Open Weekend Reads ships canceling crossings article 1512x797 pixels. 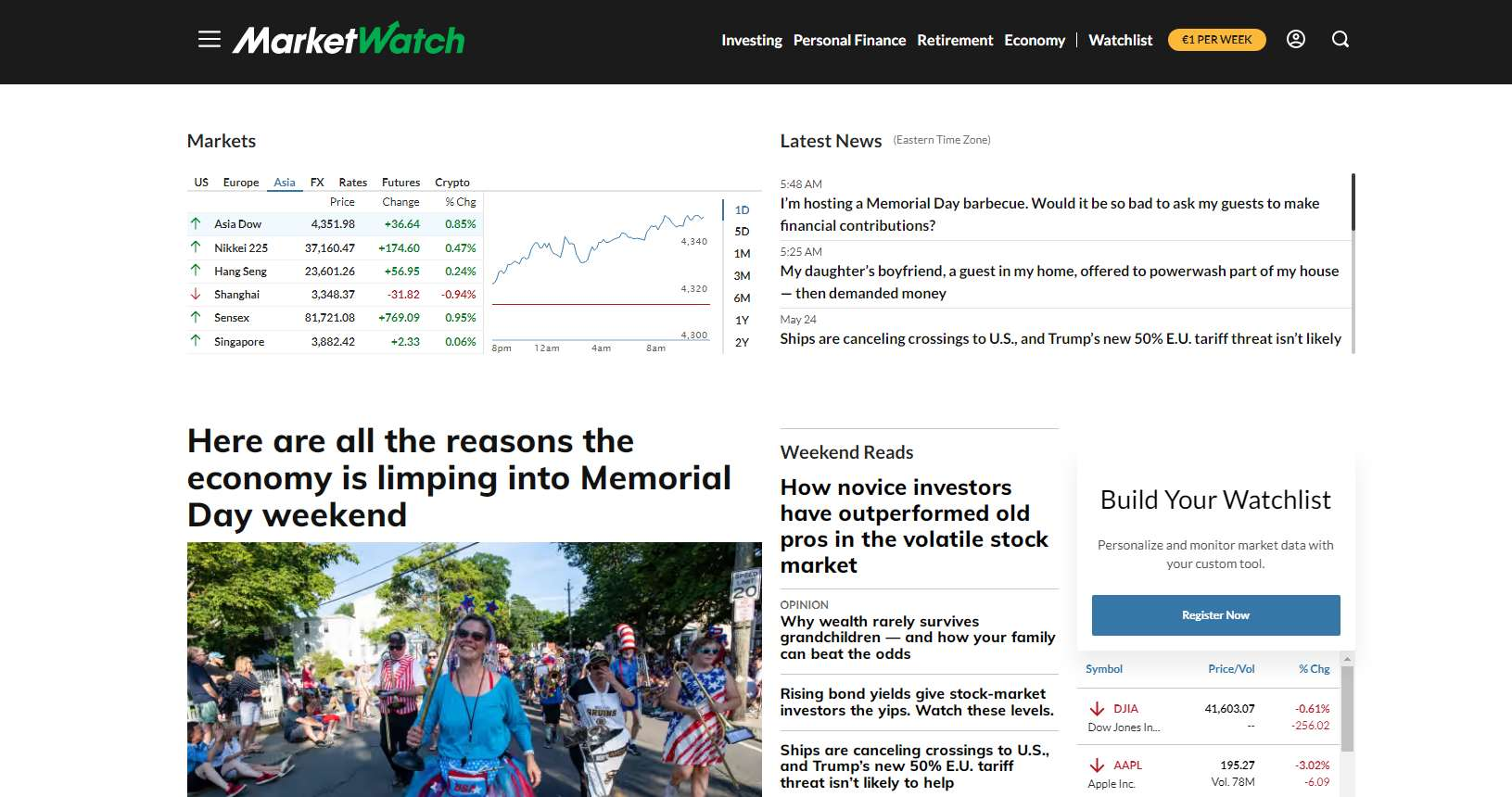click(915, 765)
